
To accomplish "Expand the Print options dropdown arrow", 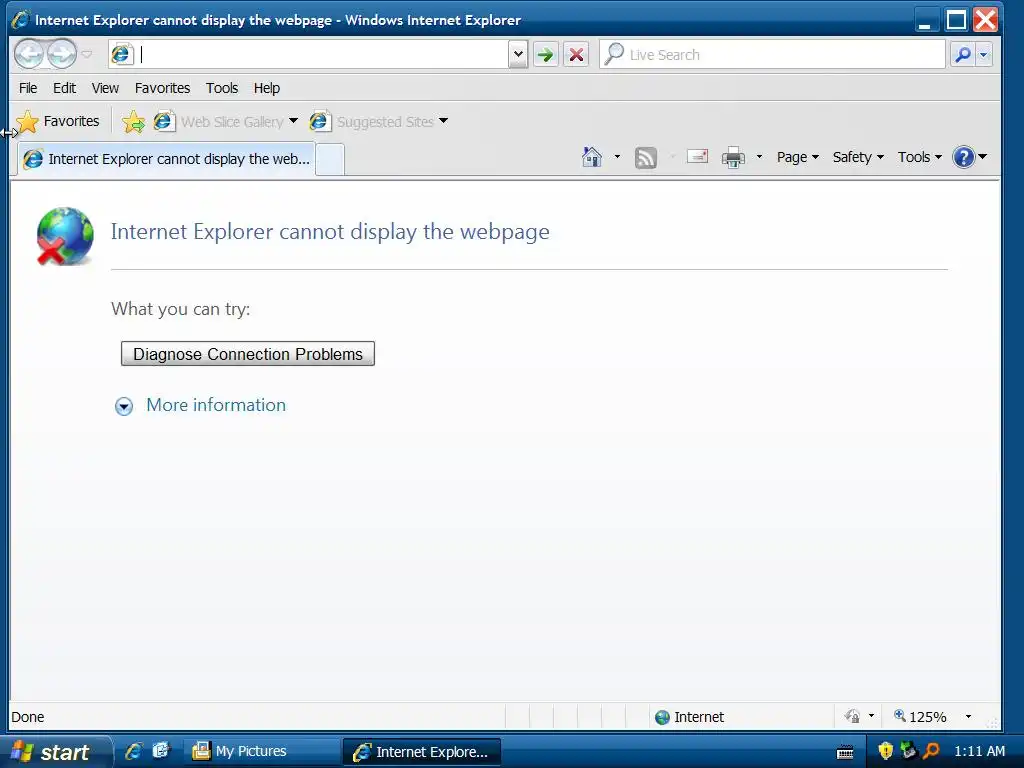I will tap(759, 157).
